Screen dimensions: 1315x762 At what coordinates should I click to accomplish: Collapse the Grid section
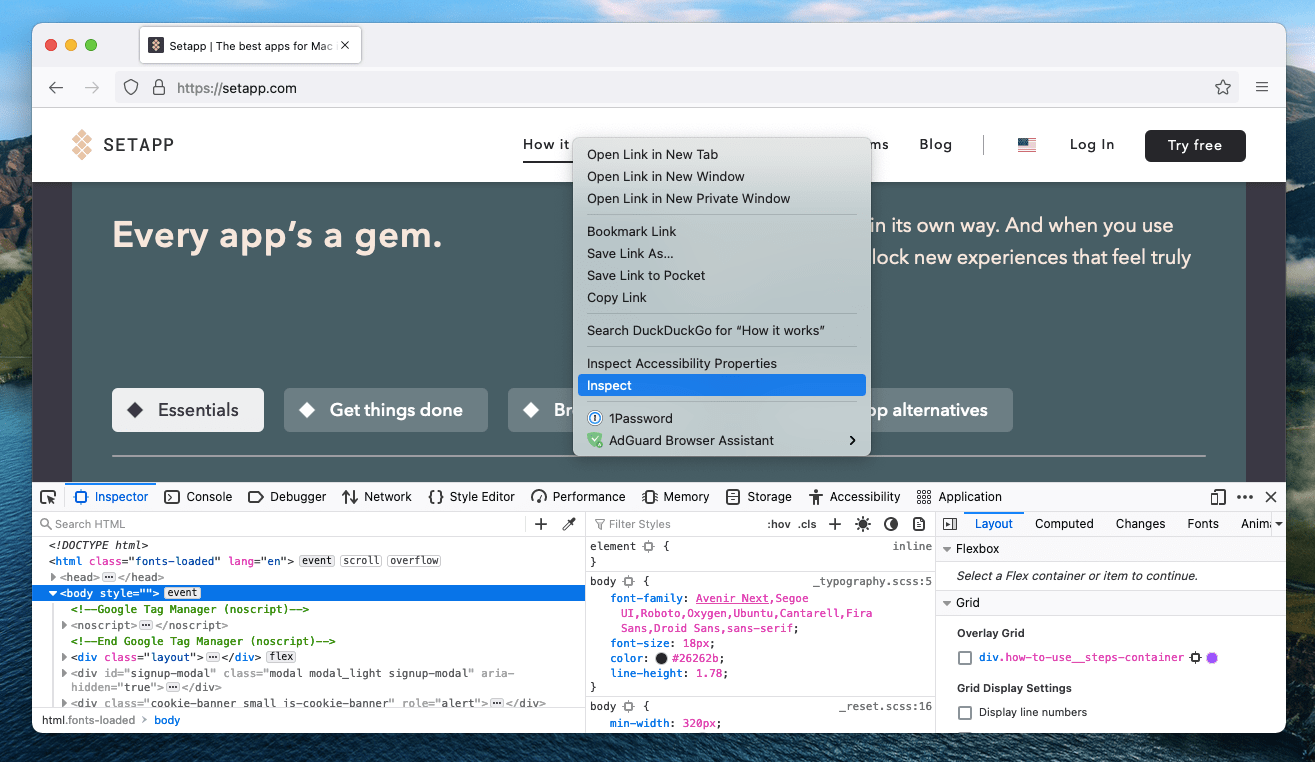point(946,603)
